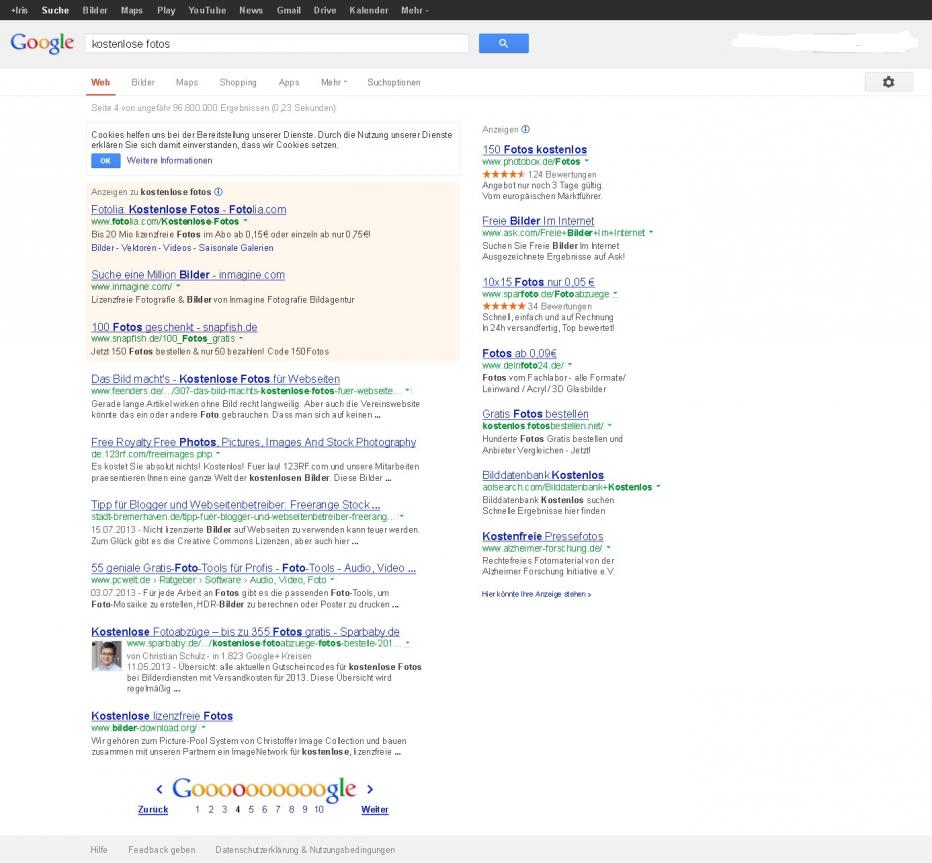Switch to Maps search tab
Viewport: 932px width, 863px height.
(x=187, y=83)
